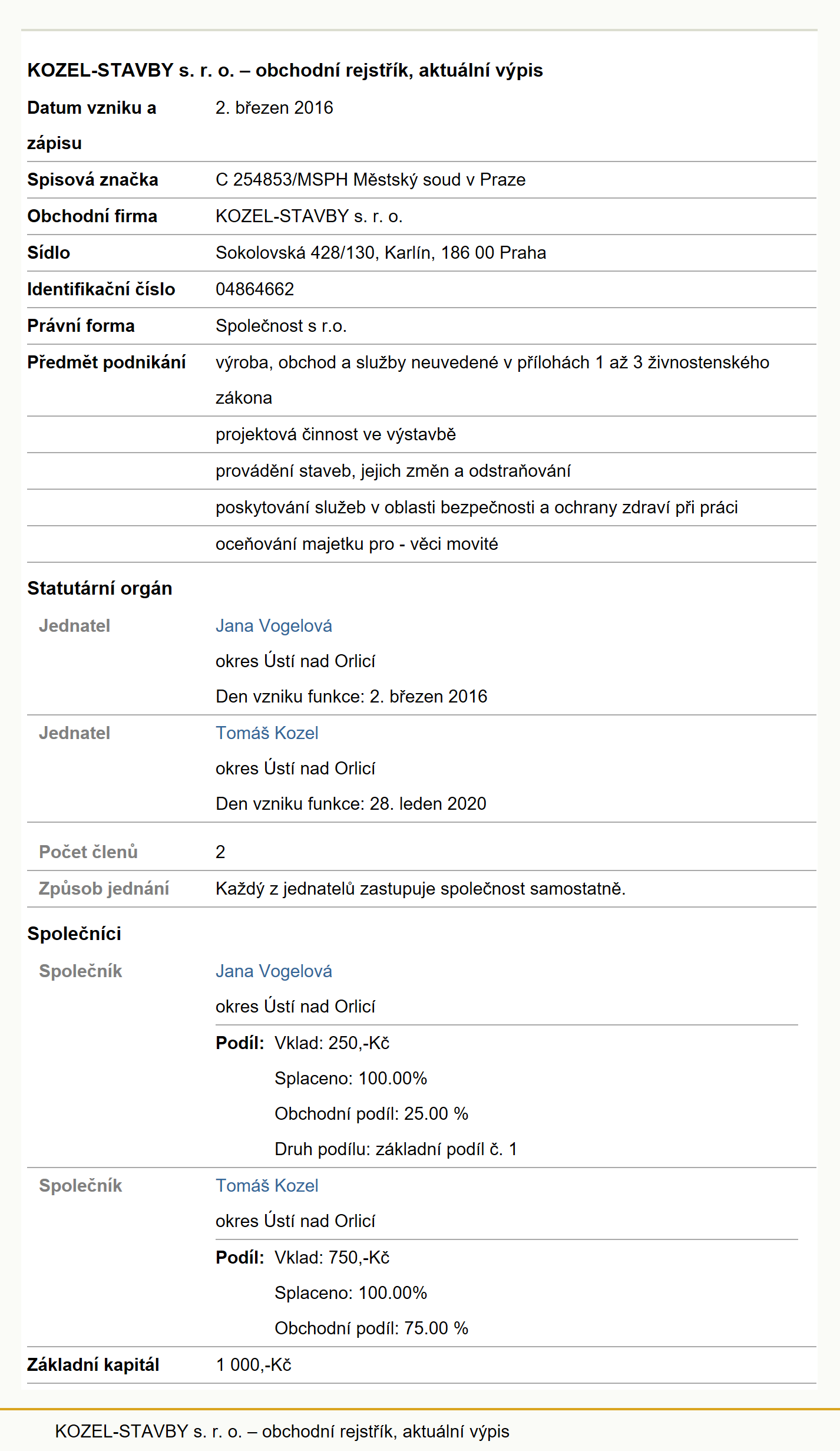Click the footer text KOZEL-STAVBY aktuální výpis
This screenshot has width=840, height=1451.
coord(282,1431)
